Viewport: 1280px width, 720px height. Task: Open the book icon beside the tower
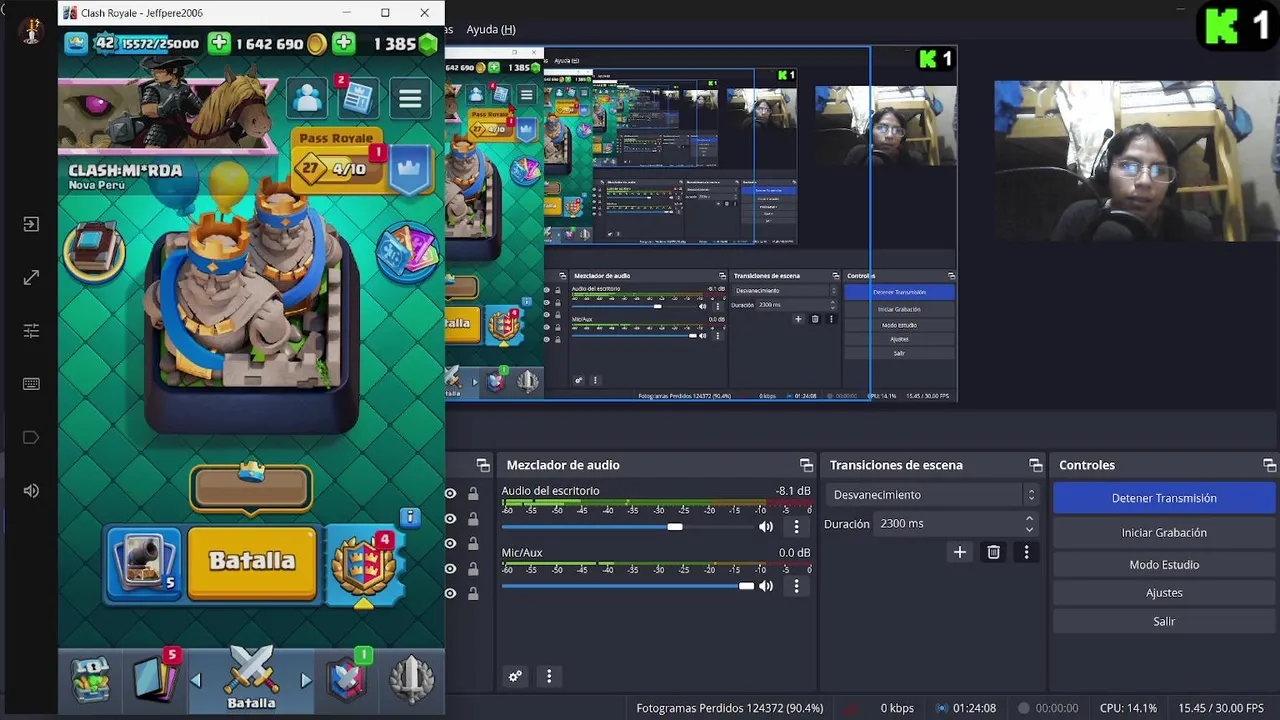click(x=94, y=252)
